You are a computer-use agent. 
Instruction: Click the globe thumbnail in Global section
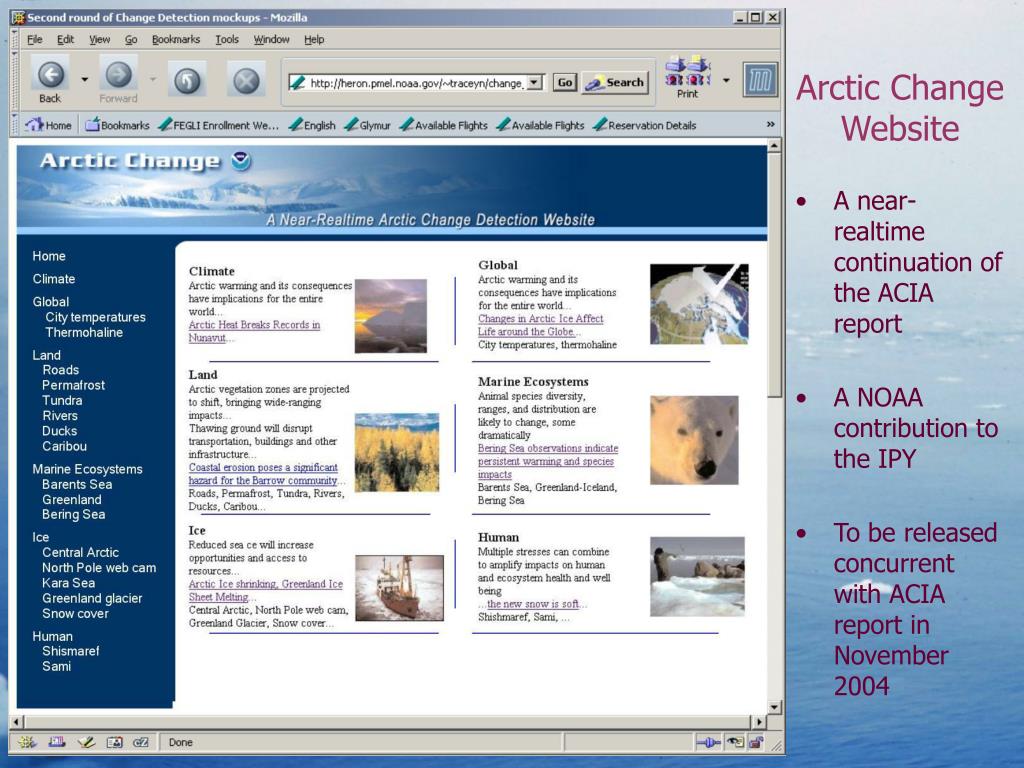pos(699,304)
